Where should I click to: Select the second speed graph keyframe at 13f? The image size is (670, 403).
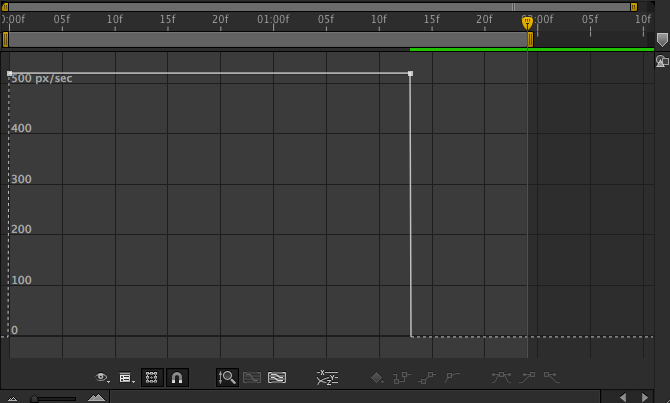(x=411, y=74)
